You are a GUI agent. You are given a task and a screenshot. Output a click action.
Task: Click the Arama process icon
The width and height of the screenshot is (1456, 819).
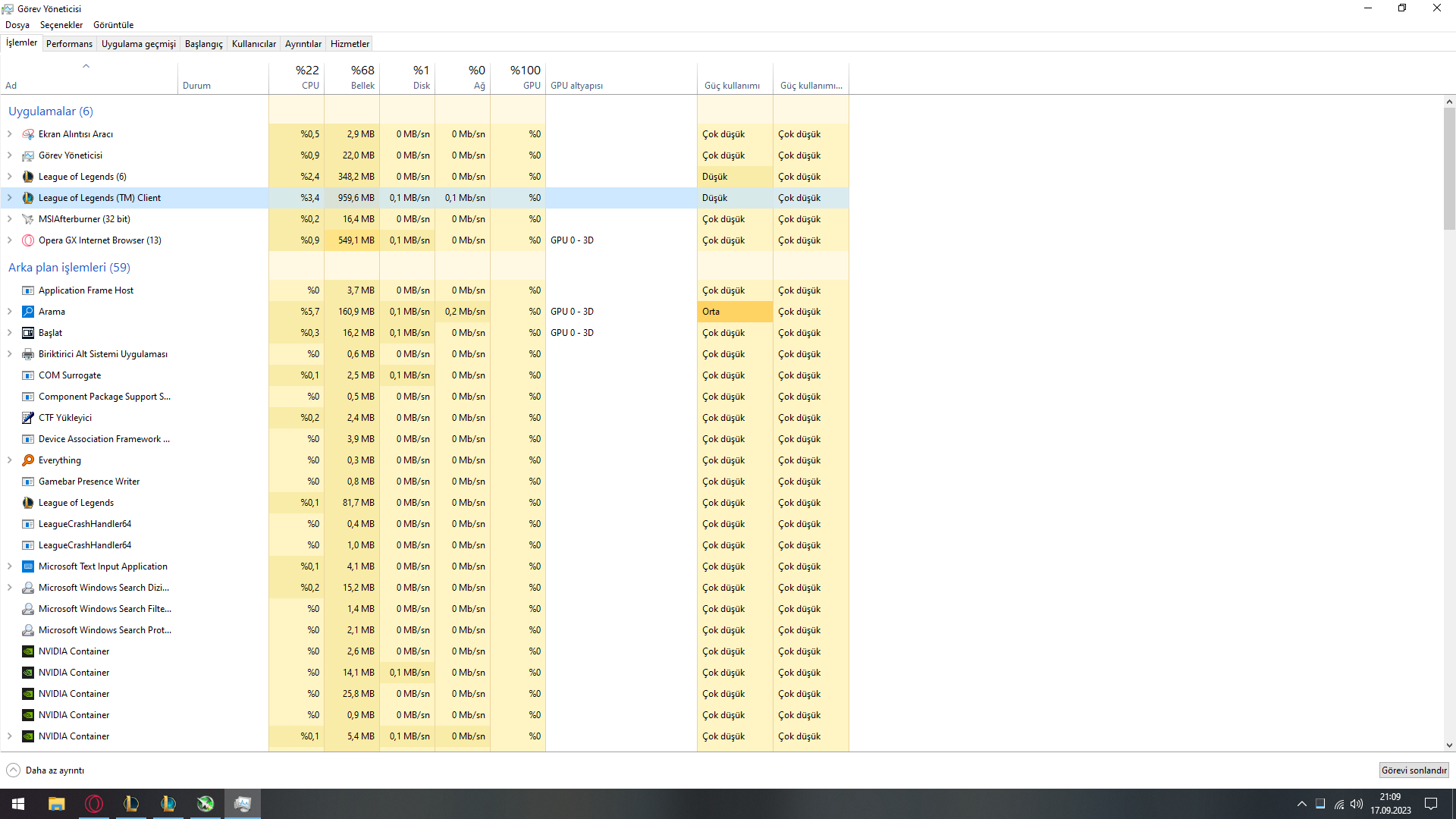[28, 312]
